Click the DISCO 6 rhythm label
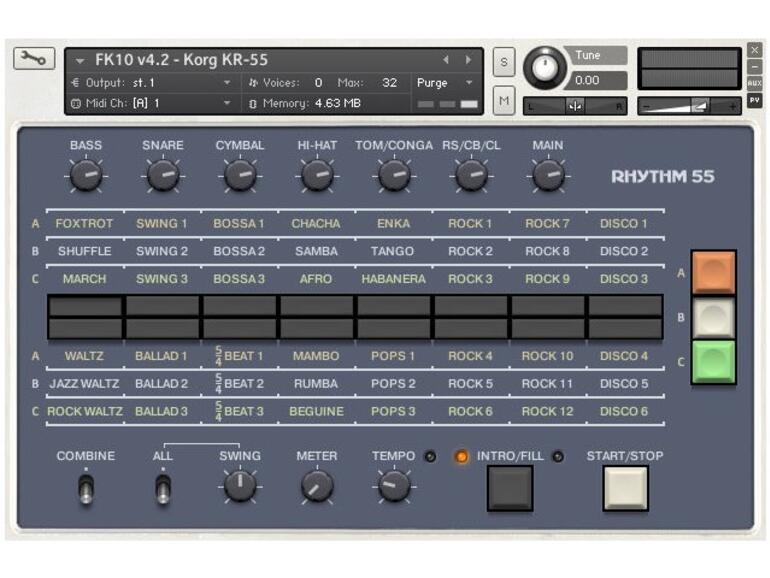Screen dimensions: 770x578 point(624,411)
